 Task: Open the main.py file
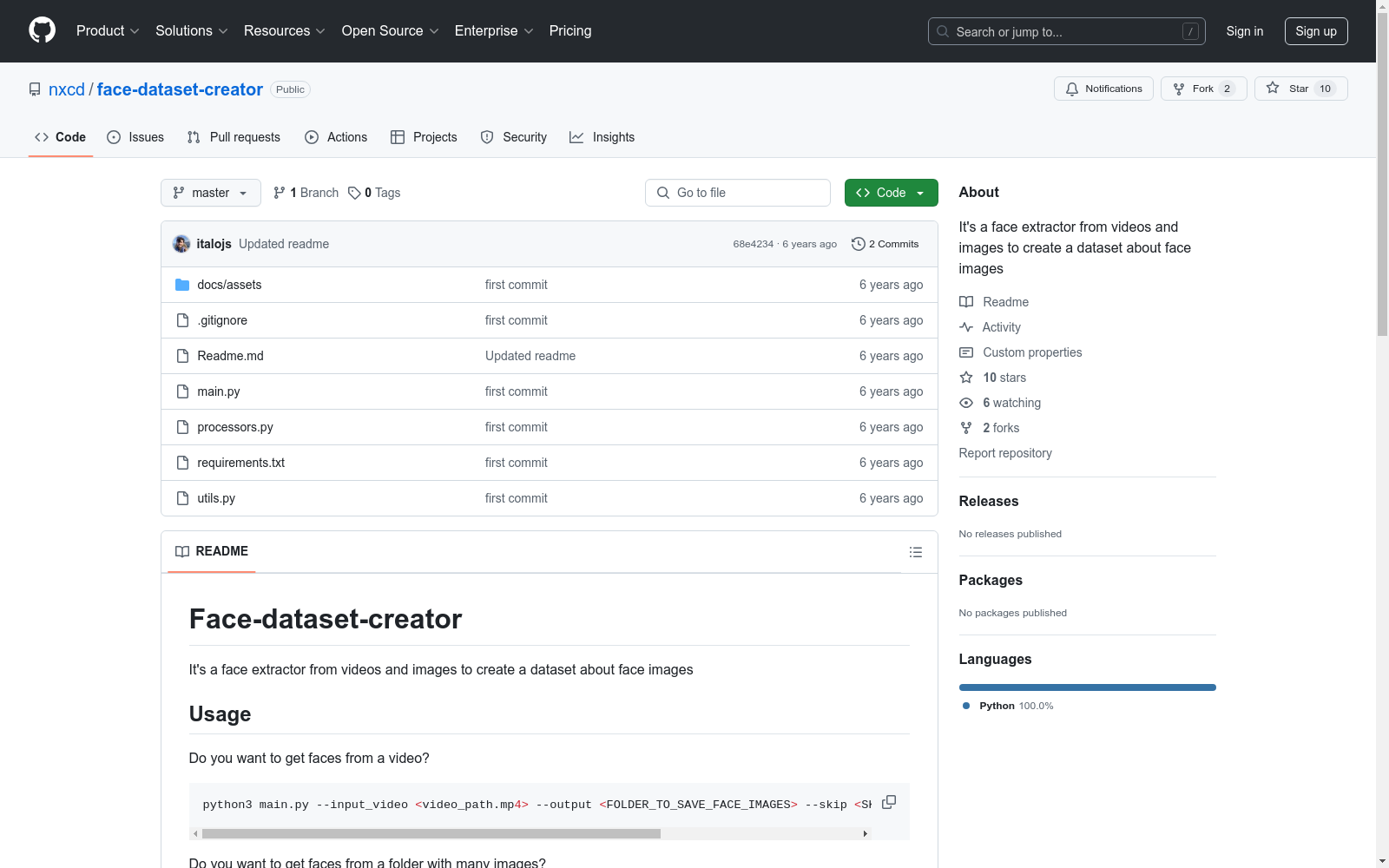click(219, 391)
